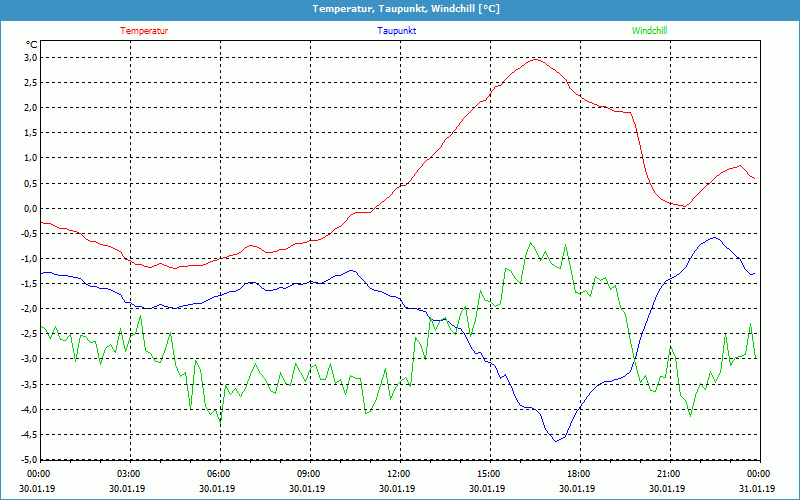Click the -3,0 y-axis value
Viewport: 800px width, 500px height.
30,359
